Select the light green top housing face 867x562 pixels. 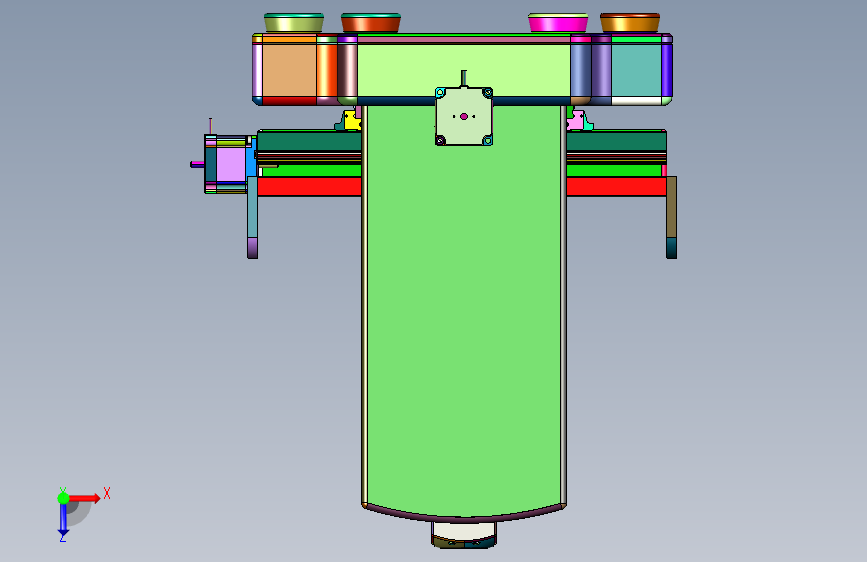pyautogui.click(x=463, y=64)
